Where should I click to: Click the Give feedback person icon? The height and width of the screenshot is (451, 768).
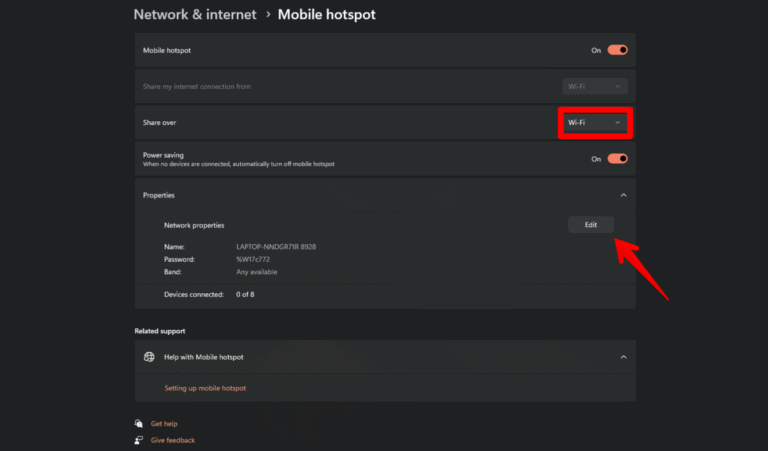139,440
